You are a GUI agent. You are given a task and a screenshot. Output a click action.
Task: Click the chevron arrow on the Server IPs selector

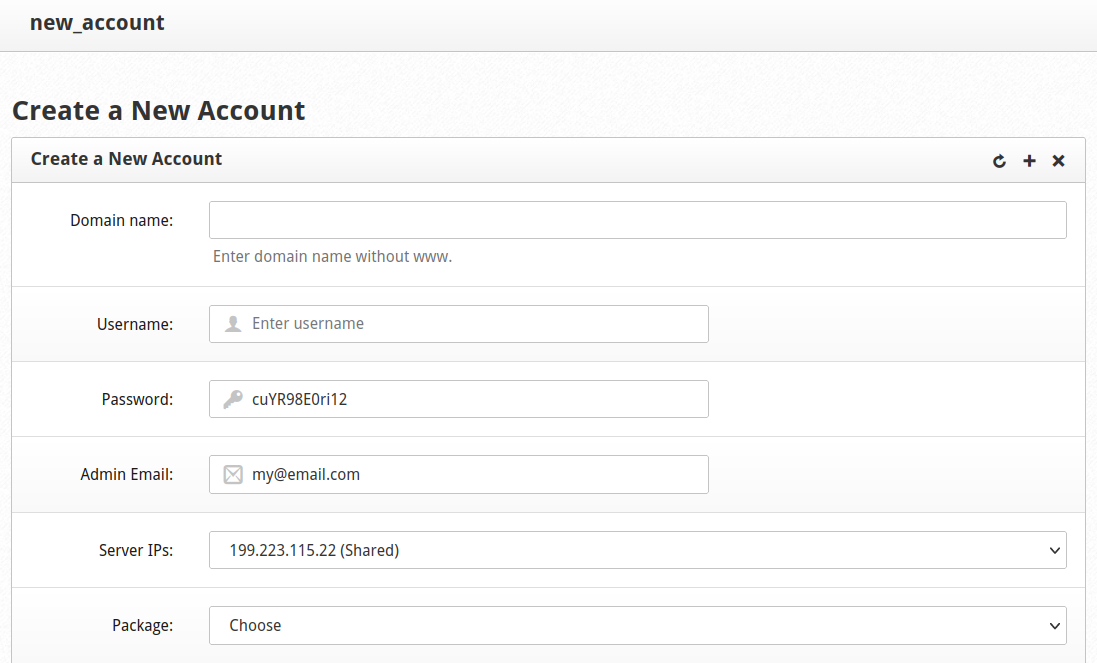tap(1054, 549)
